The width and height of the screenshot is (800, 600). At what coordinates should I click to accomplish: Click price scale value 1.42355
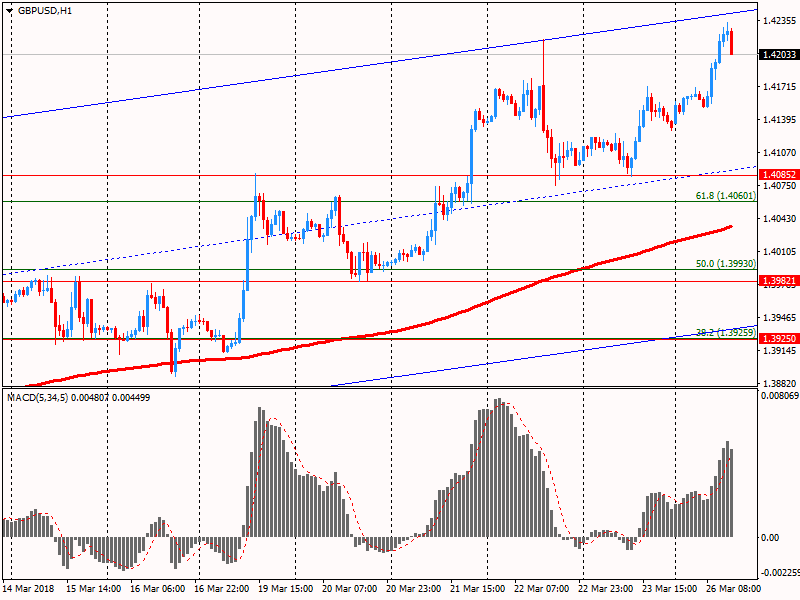point(779,21)
